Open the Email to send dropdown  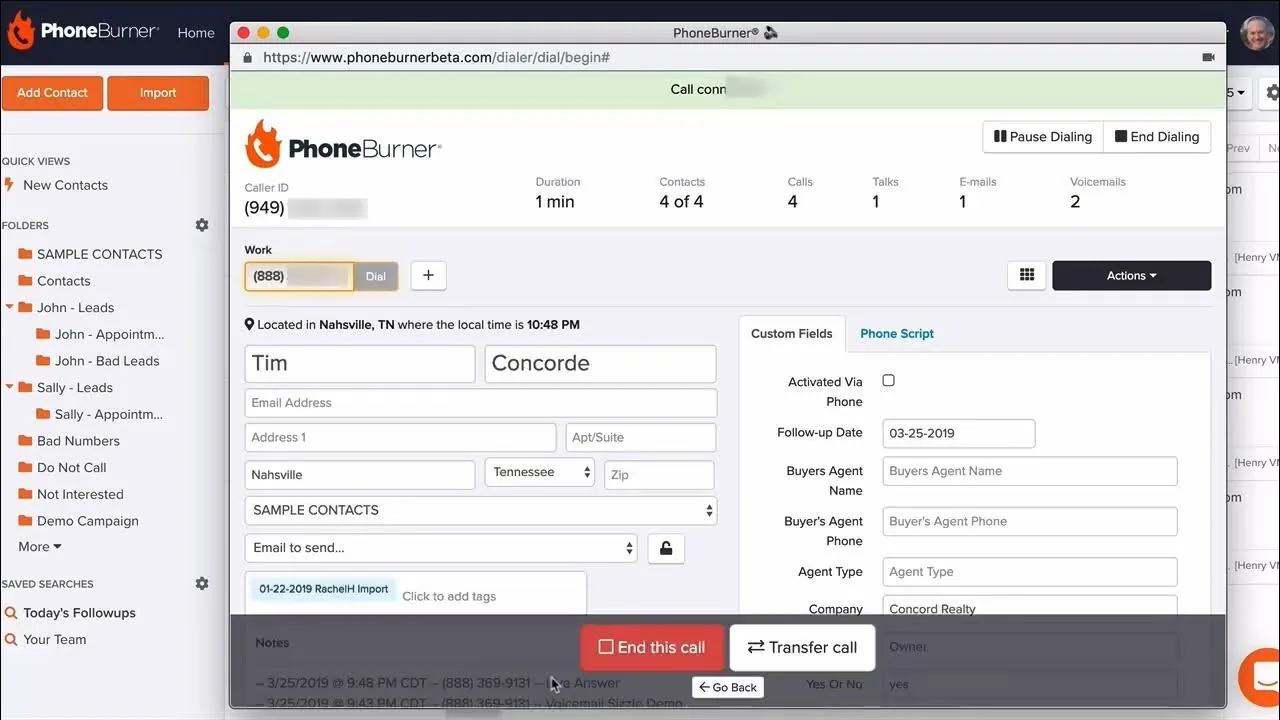pyautogui.click(x=441, y=548)
